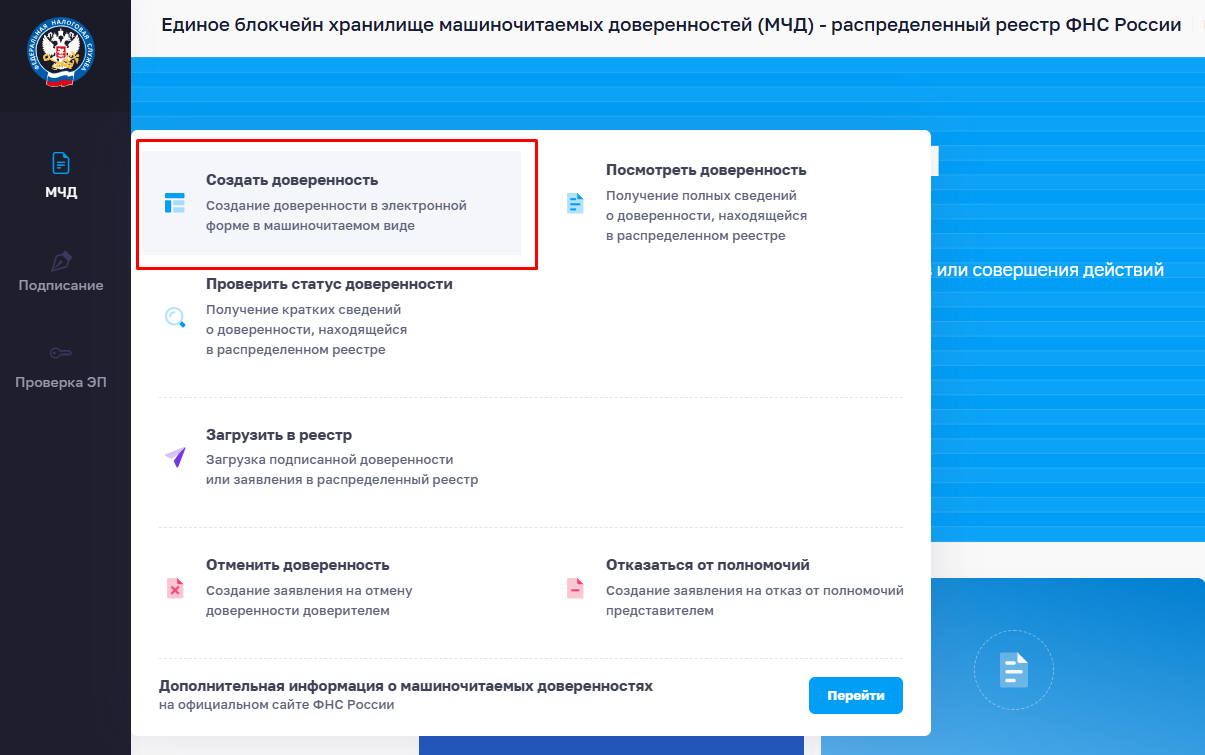
Task: Open the МЧД section document icon in sidebar
Action: [x=61, y=163]
